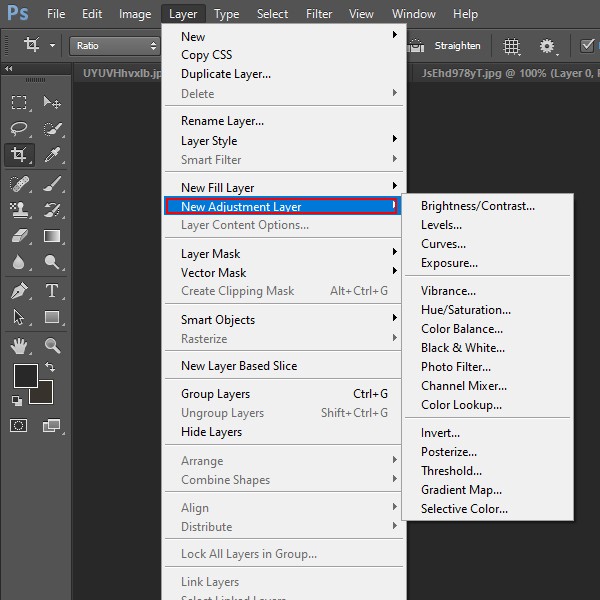Viewport: 600px width, 600px height.
Task: Add a Curves adjustment layer
Action: (x=488, y=244)
